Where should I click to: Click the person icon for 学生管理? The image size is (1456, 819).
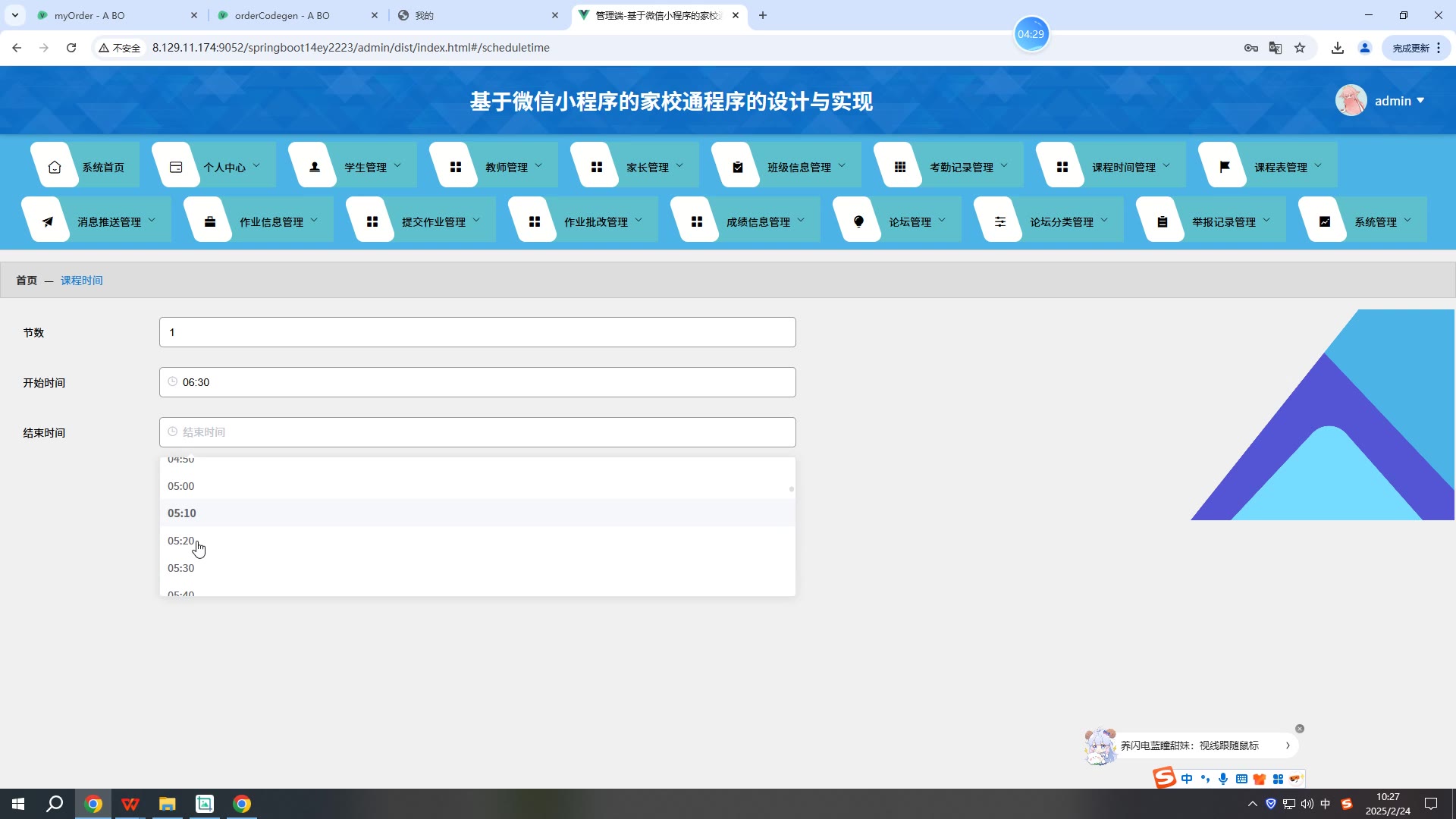(315, 168)
